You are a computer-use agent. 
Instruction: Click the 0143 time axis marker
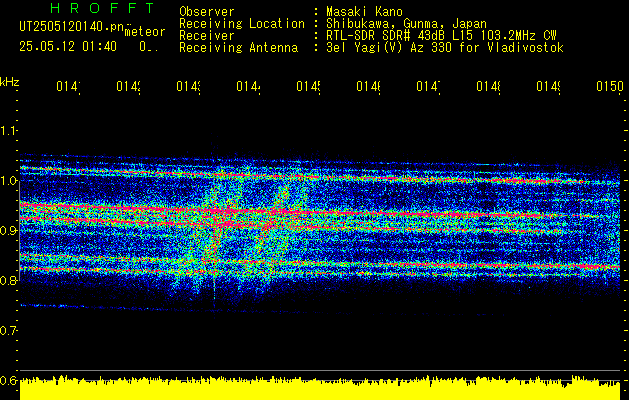(189, 86)
